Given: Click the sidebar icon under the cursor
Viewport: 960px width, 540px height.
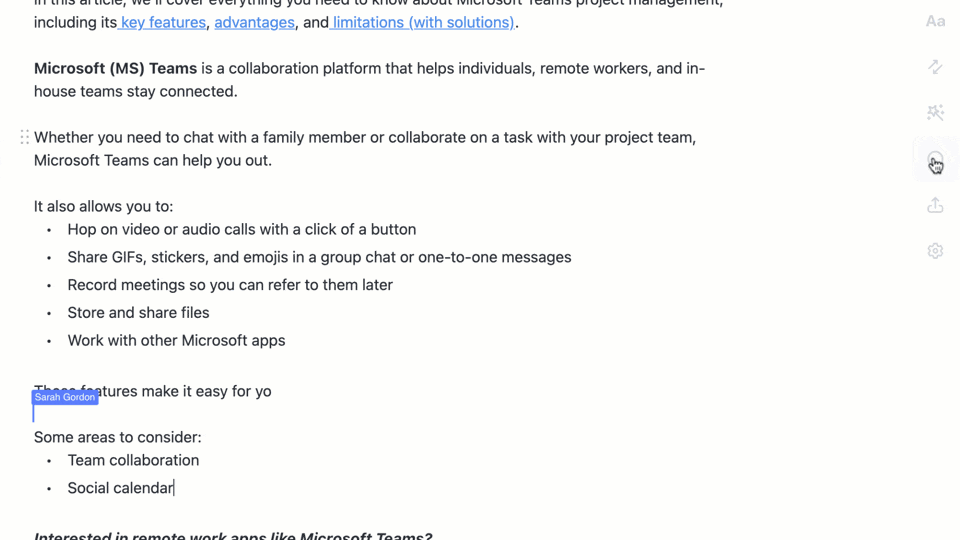Looking at the screenshot, I should pyautogui.click(x=935, y=160).
